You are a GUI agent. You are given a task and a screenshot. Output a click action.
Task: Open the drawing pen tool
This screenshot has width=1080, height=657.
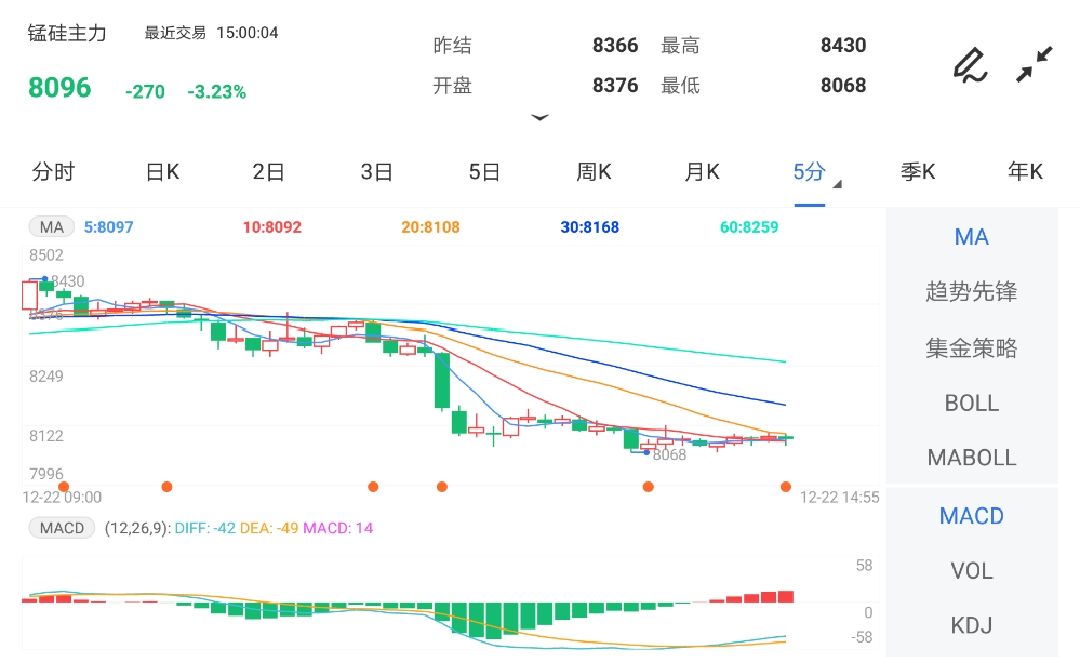point(970,65)
